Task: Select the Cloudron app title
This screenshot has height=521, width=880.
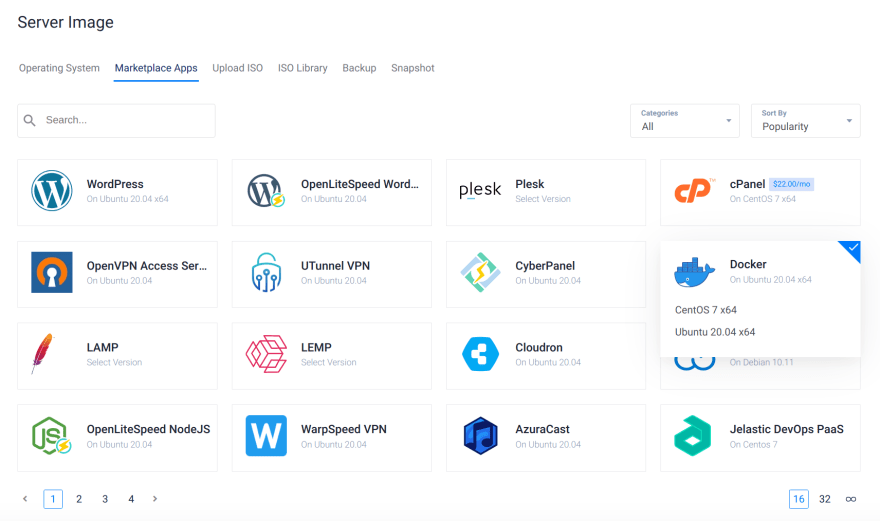Action: (x=539, y=348)
